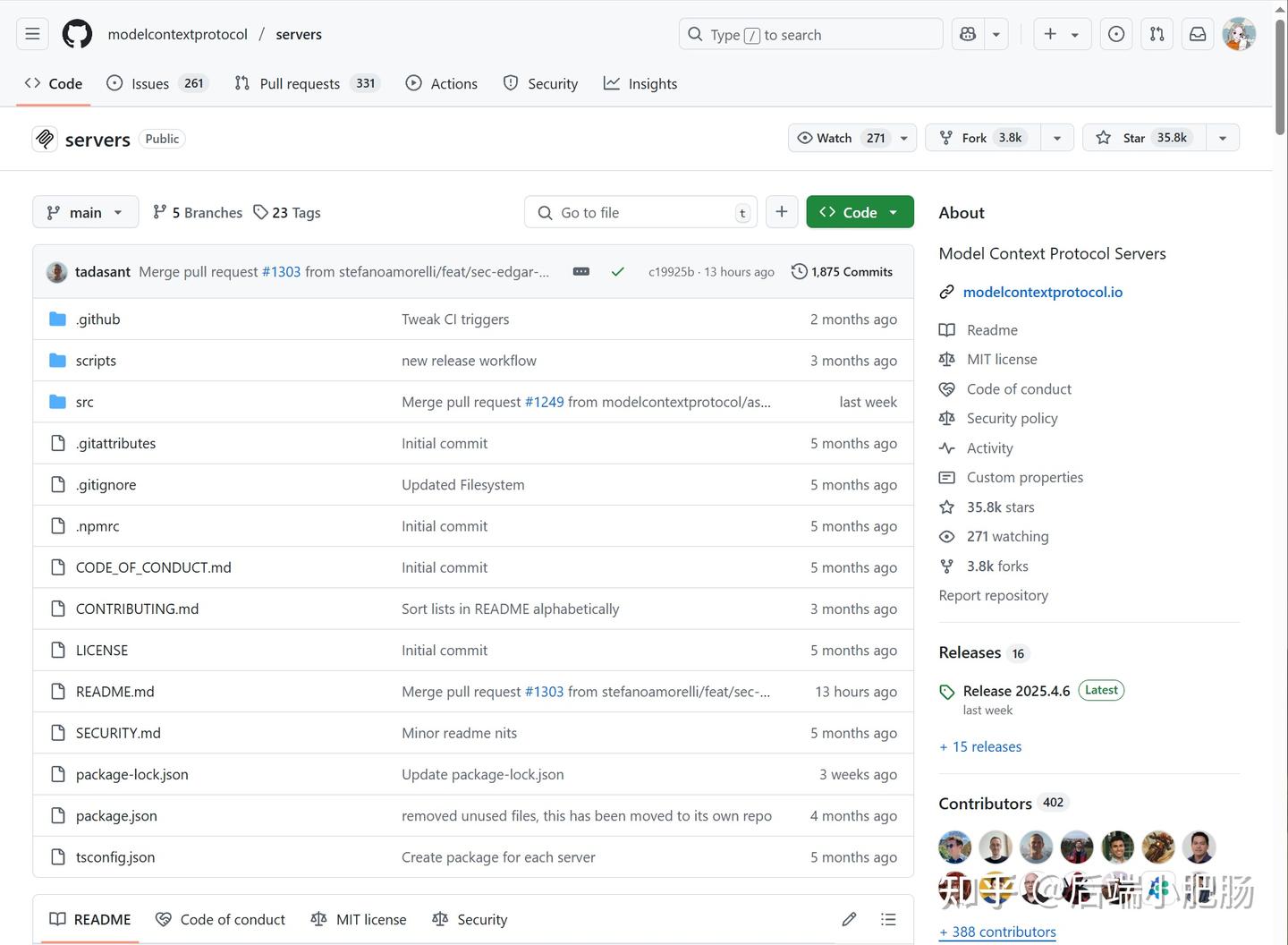The height and width of the screenshot is (945, 1288).
Task: Open the package.json file
Action: click(116, 815)
